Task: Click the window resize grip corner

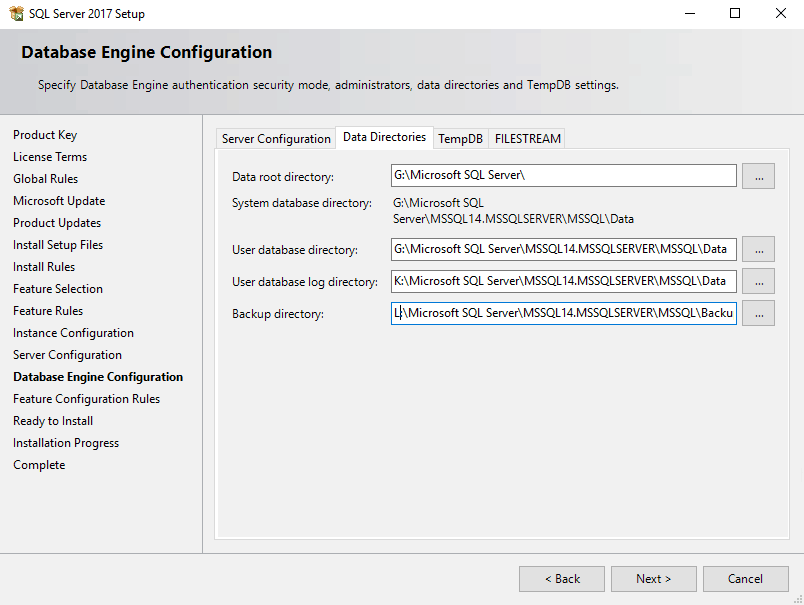Action: coord(798,599)
